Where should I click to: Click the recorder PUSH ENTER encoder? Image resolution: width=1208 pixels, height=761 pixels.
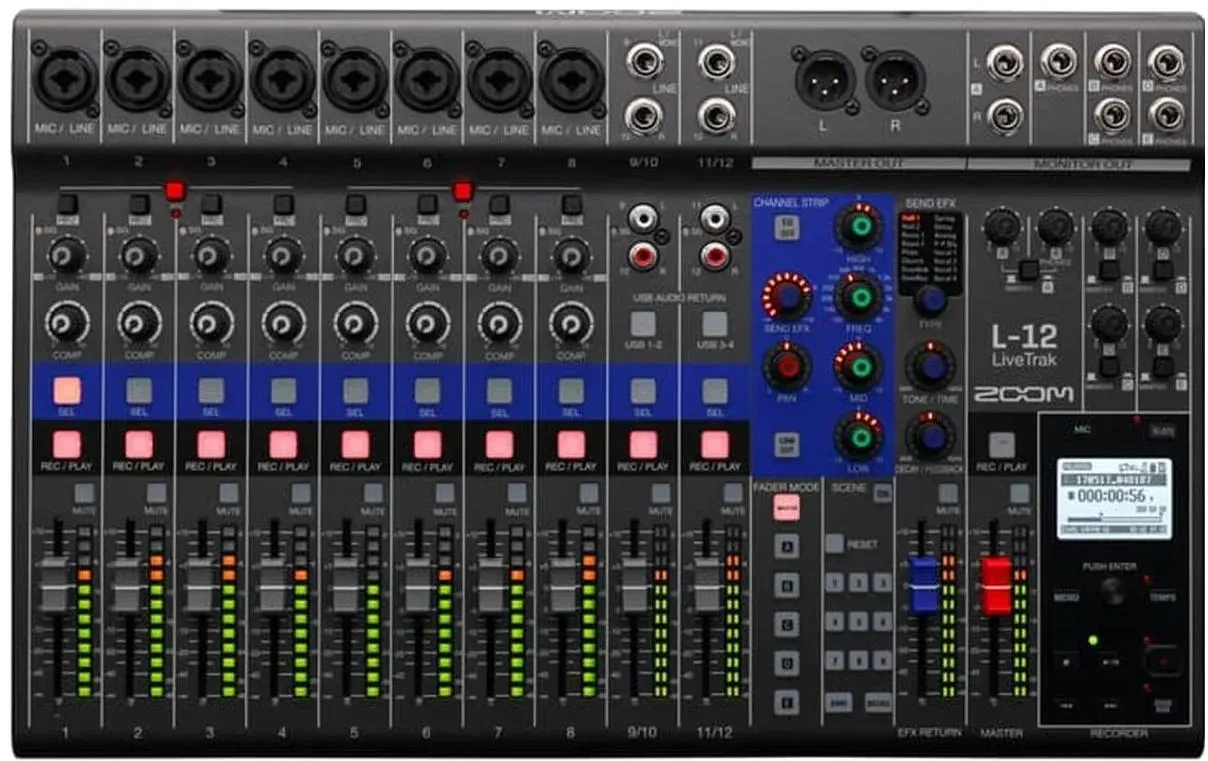pyautogui.click(x=1111, y=592)
